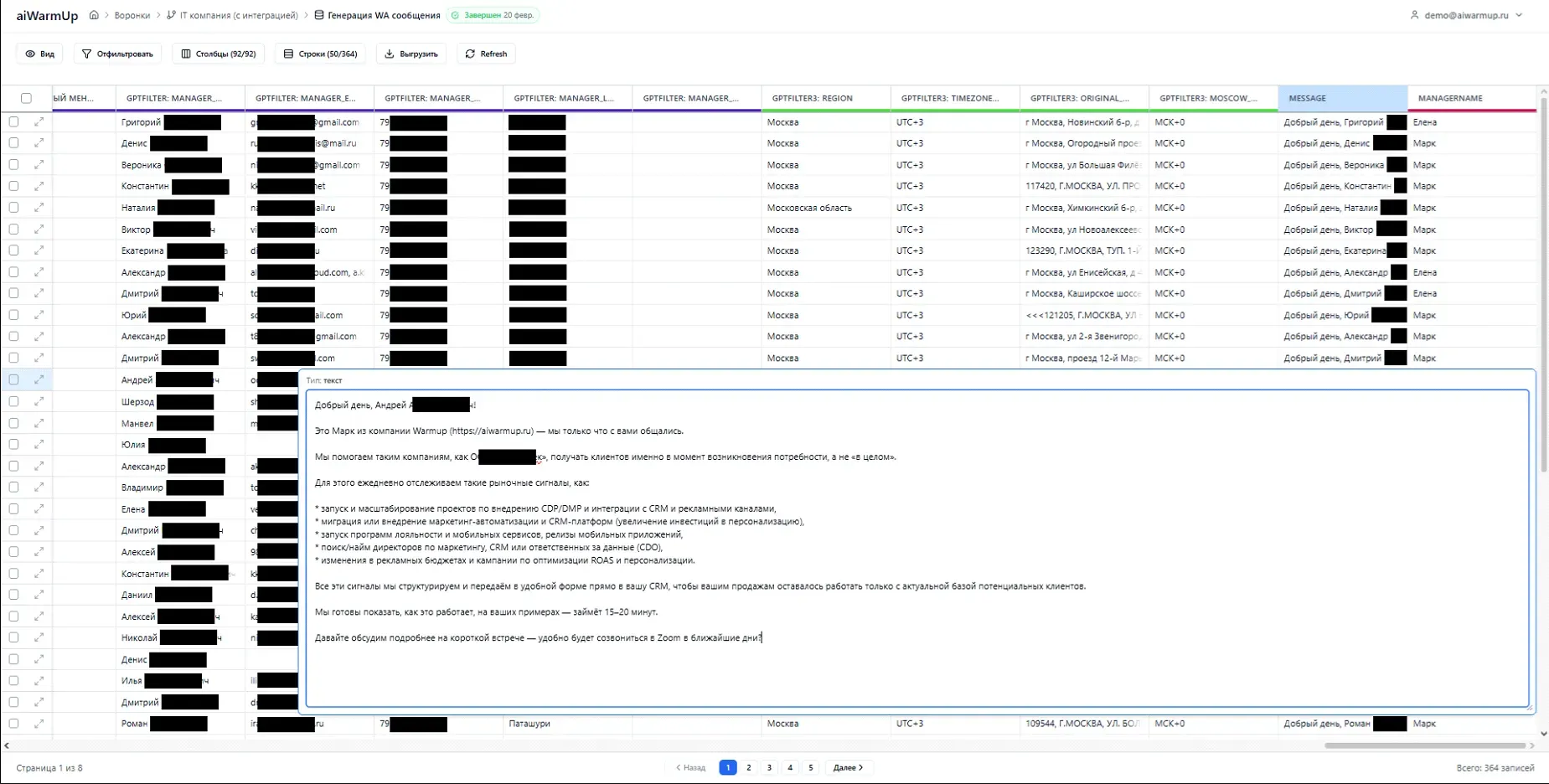Toggle the select-all header checkbox
1549x784 pixels.
[26, 98]
